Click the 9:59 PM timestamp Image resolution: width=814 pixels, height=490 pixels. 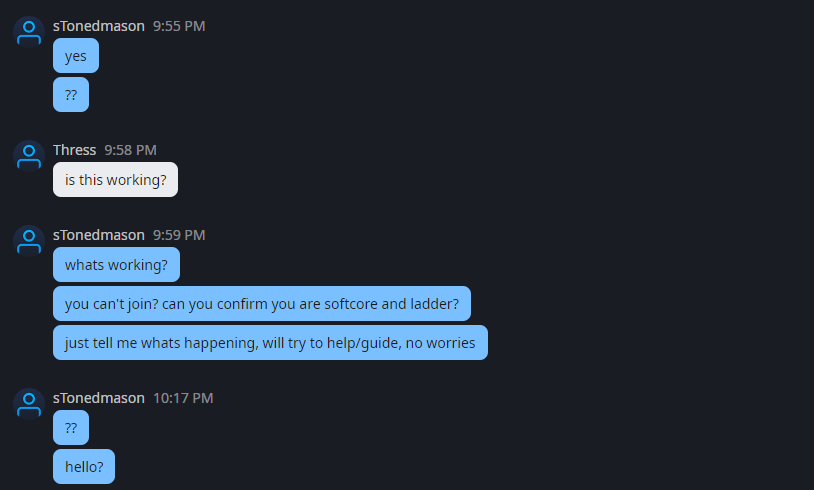[179, 235]
